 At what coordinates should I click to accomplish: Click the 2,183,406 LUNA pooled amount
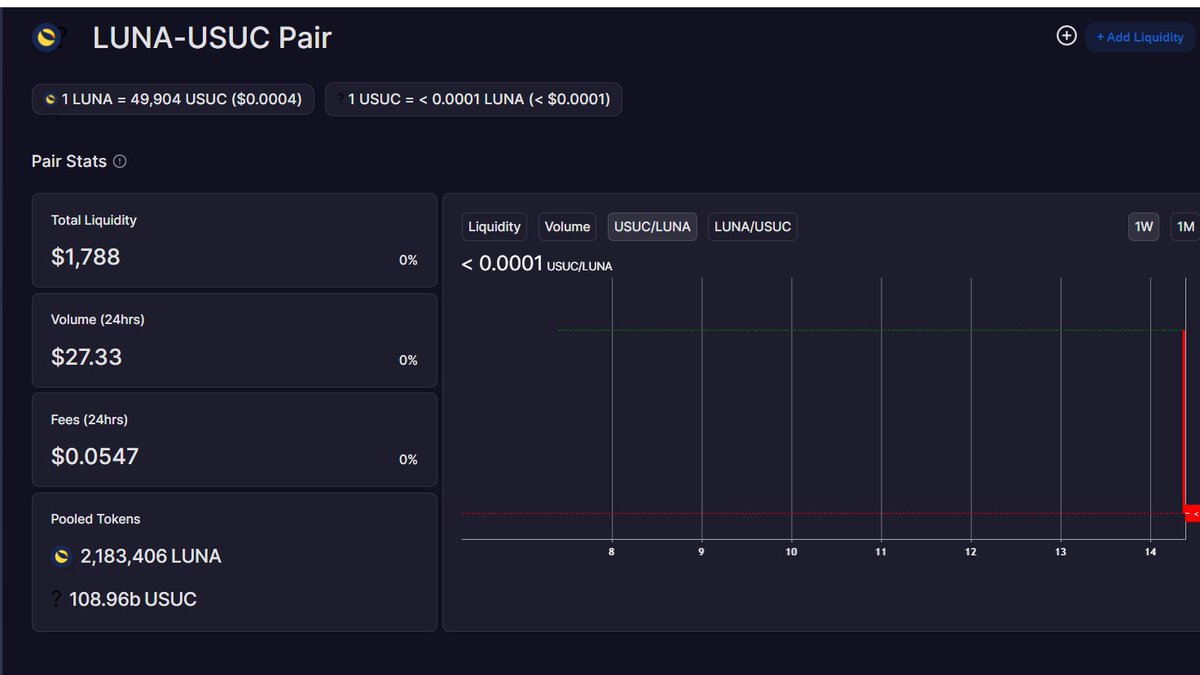[x=151, y=556]
